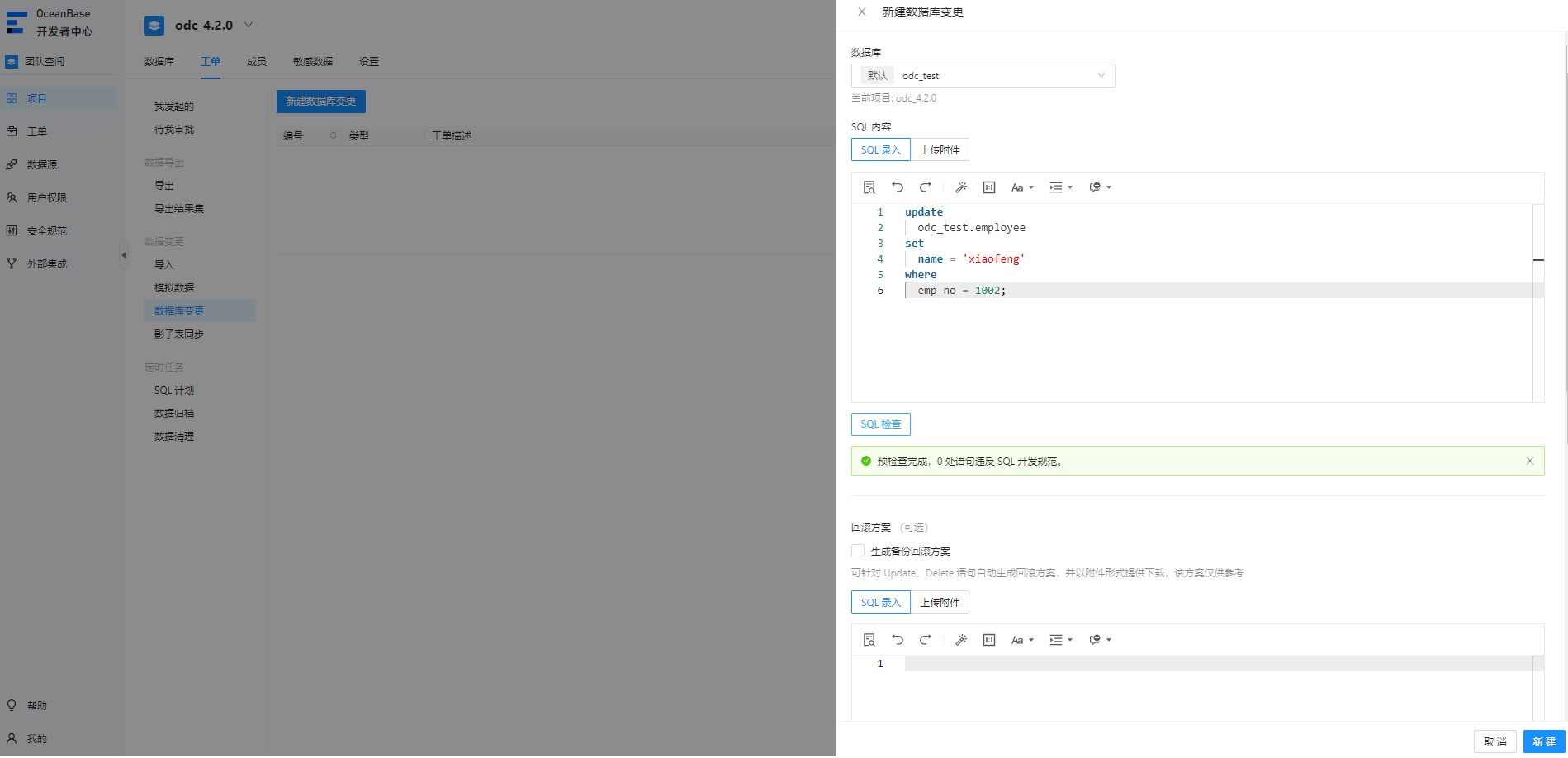Viewport: 1568px width, 758px height.
Task: Format SQL with the magic wand icon
Action: [x=961, y=187]
